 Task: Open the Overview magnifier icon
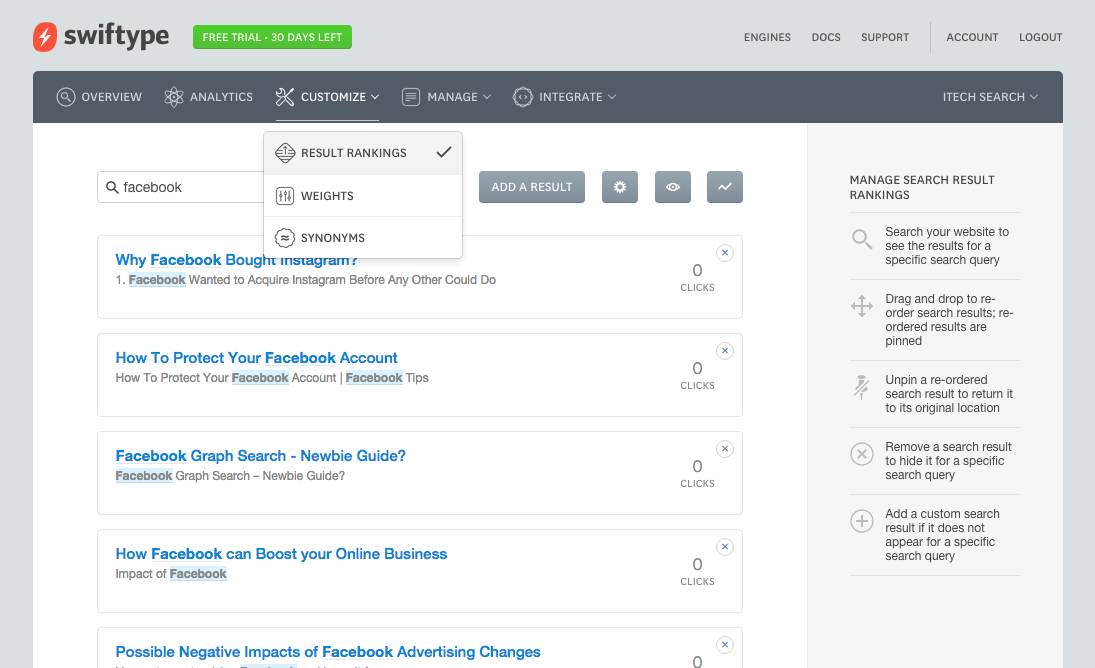66,97
